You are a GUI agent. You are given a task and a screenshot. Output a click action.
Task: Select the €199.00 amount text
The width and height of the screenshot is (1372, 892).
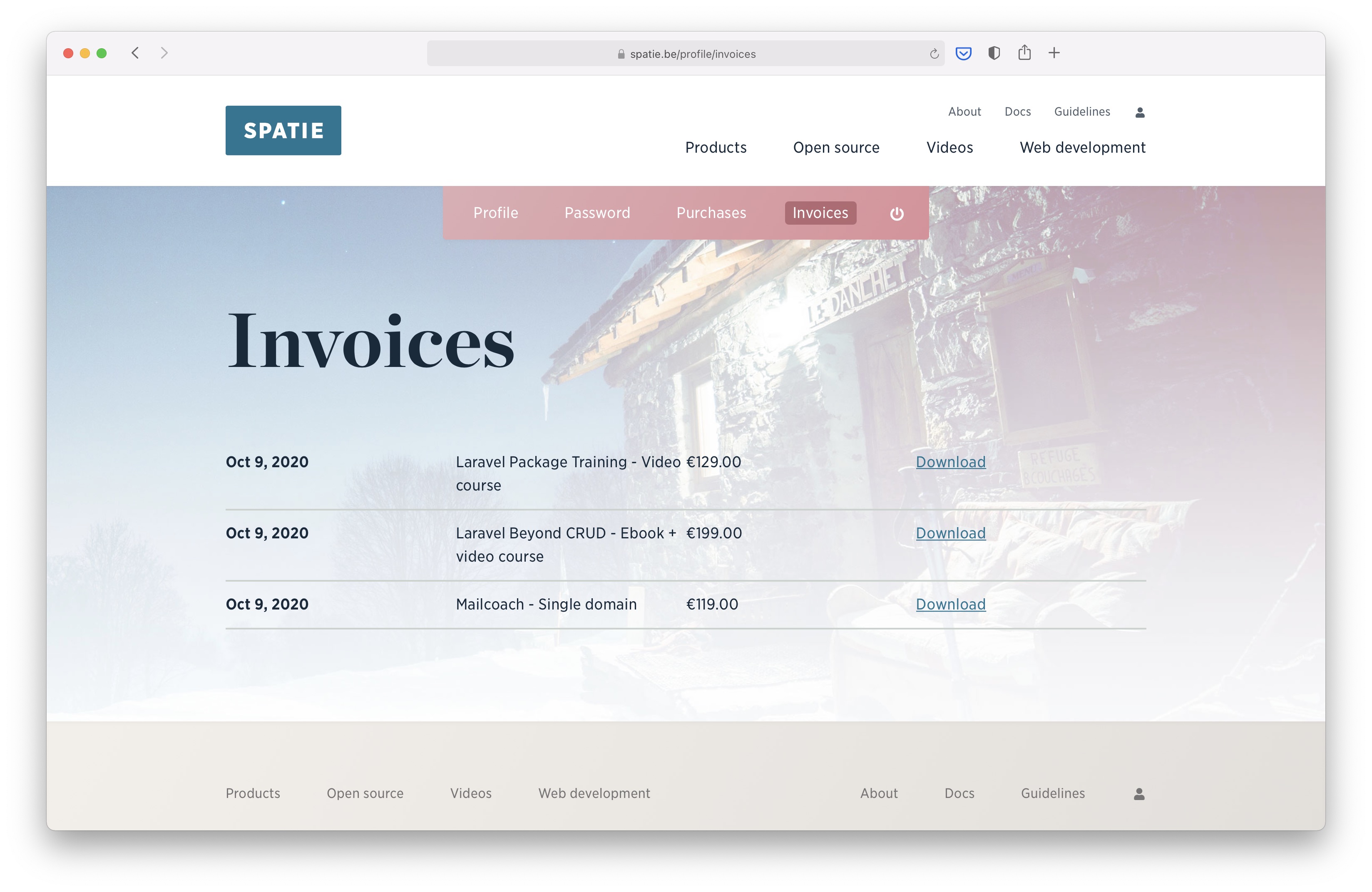pyautogui.click(x=713, y=533)
